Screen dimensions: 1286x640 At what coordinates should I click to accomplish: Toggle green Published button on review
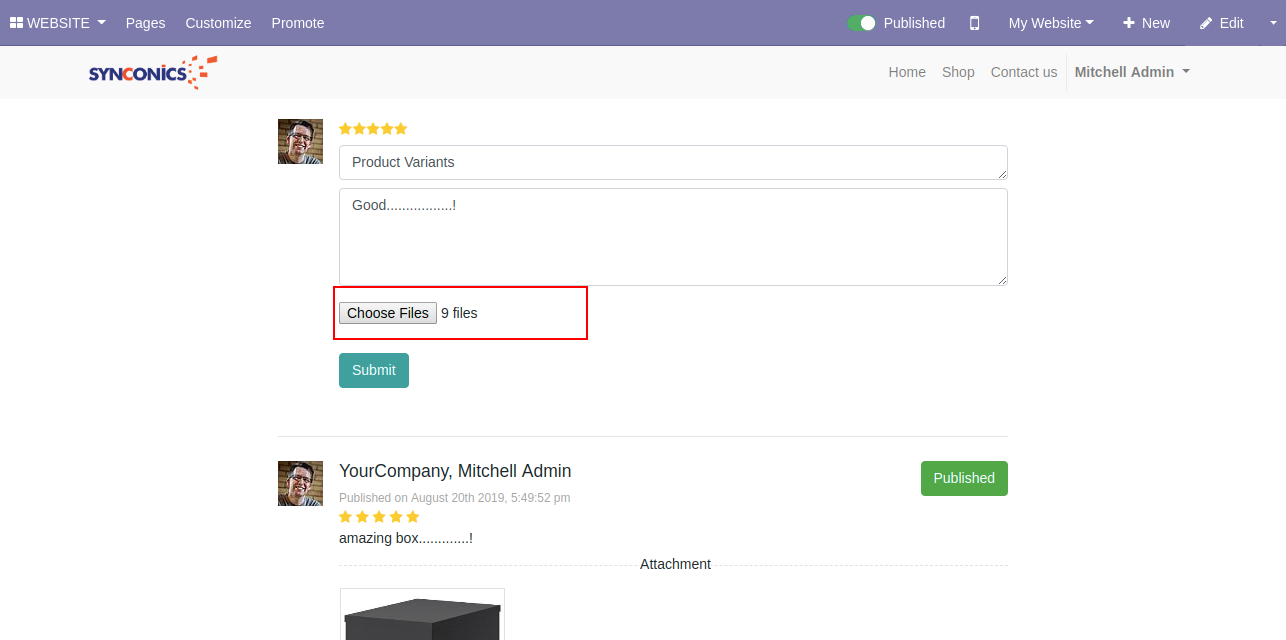click(x=963, y=478)
